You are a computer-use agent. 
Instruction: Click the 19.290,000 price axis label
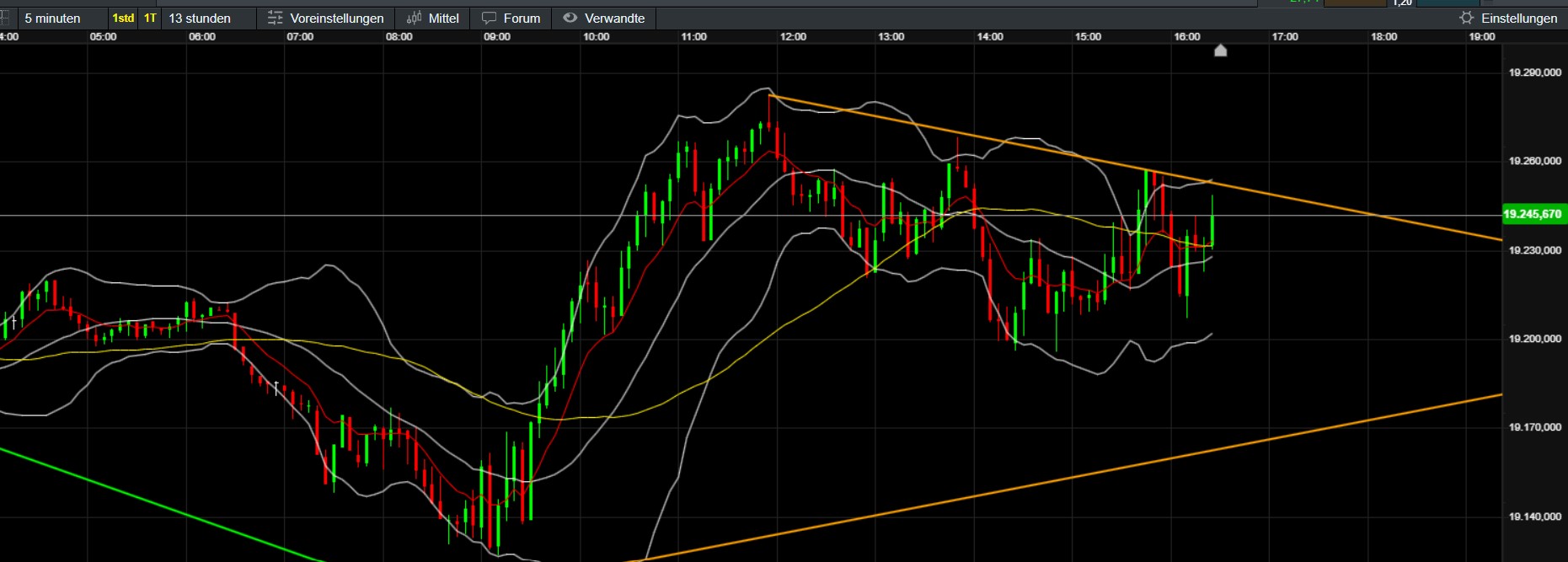point(1534,72)
